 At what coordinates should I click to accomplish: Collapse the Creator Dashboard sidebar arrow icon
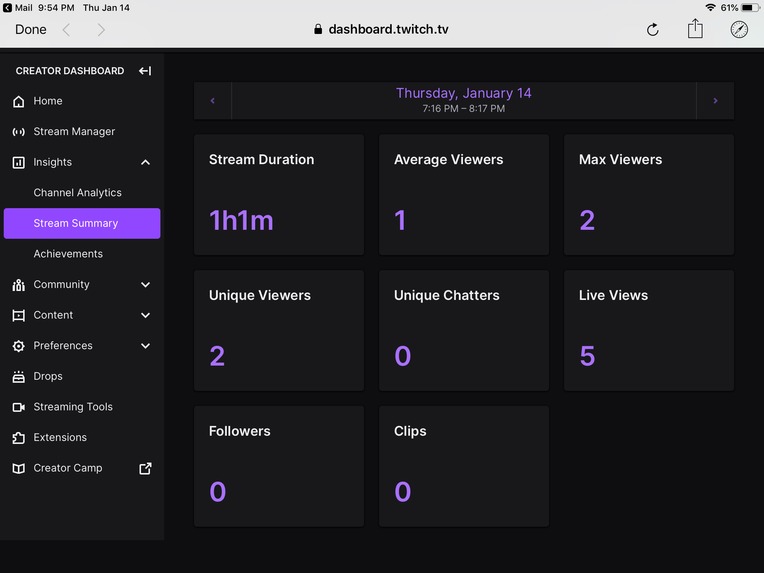(145, 71)
